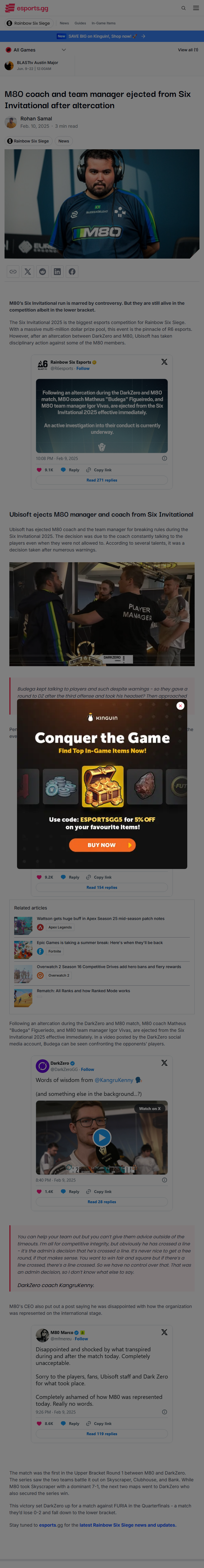Click the esports.gg logo
The width and height of the screenshot is (204, 1568).
27,8
